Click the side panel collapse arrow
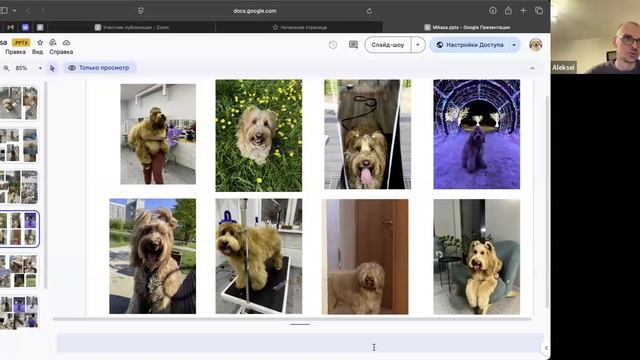 [546, 348]
